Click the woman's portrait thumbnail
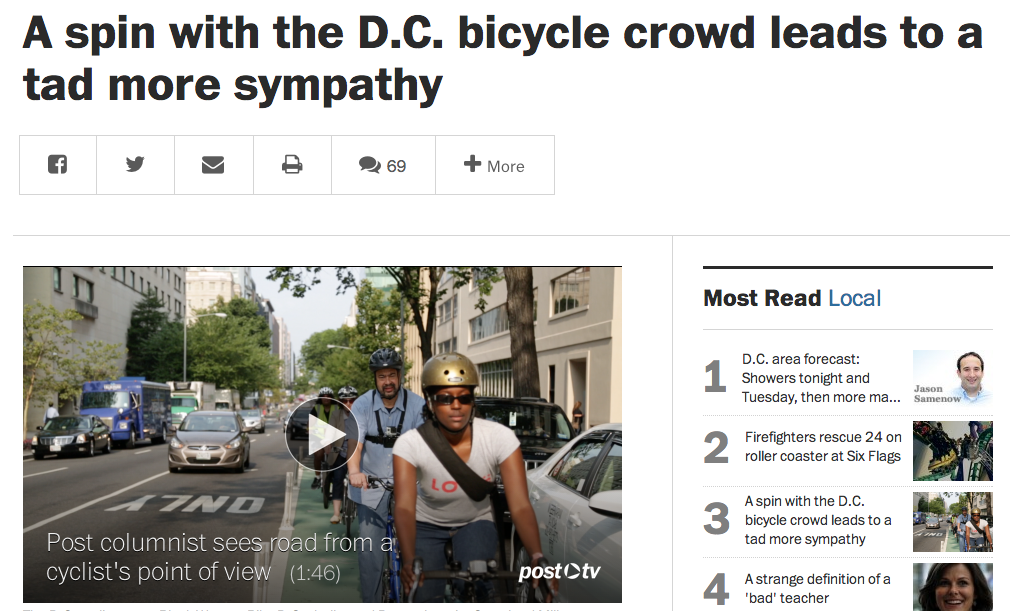This screenshot has height=611, width=1010. tap(952, 587)
